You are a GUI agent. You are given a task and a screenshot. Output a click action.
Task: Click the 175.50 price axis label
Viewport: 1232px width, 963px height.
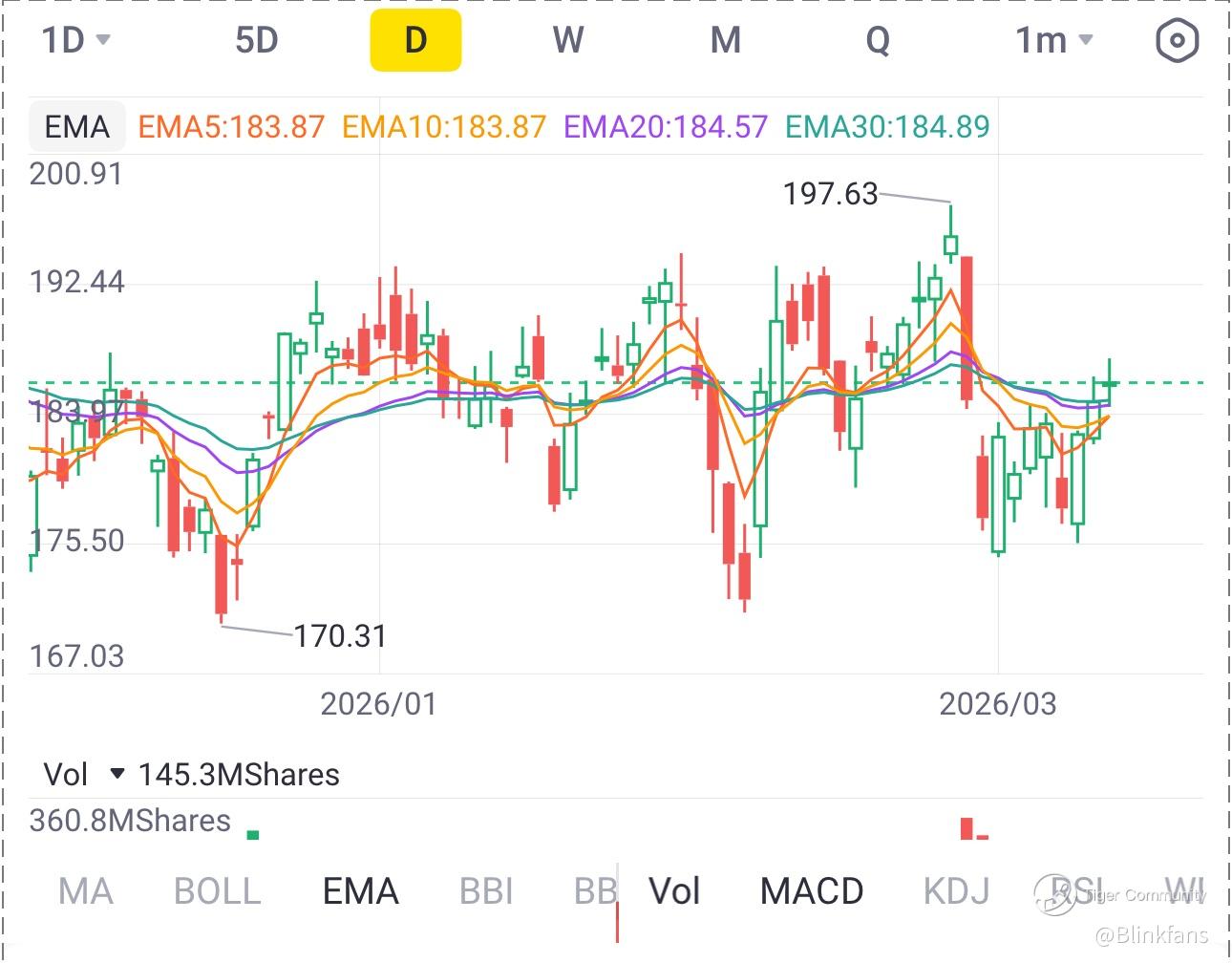coord(76,541)
